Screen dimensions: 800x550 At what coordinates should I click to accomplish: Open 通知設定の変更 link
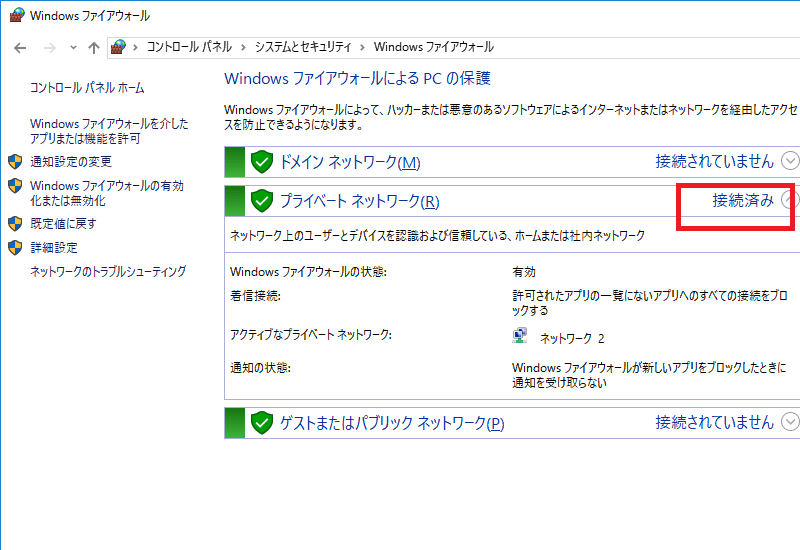(71, 162)
